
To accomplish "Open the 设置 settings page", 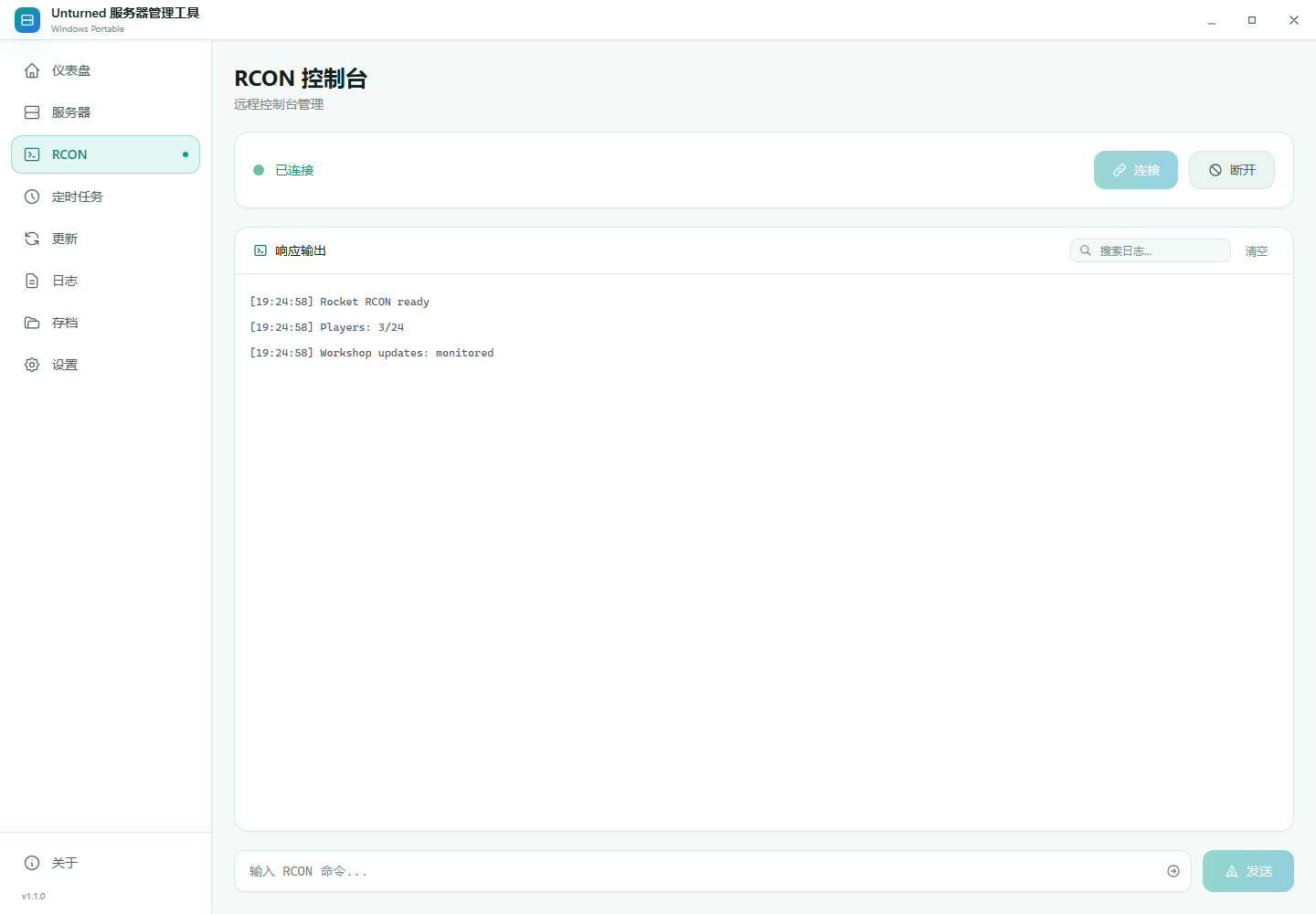I will click(105, 365).
